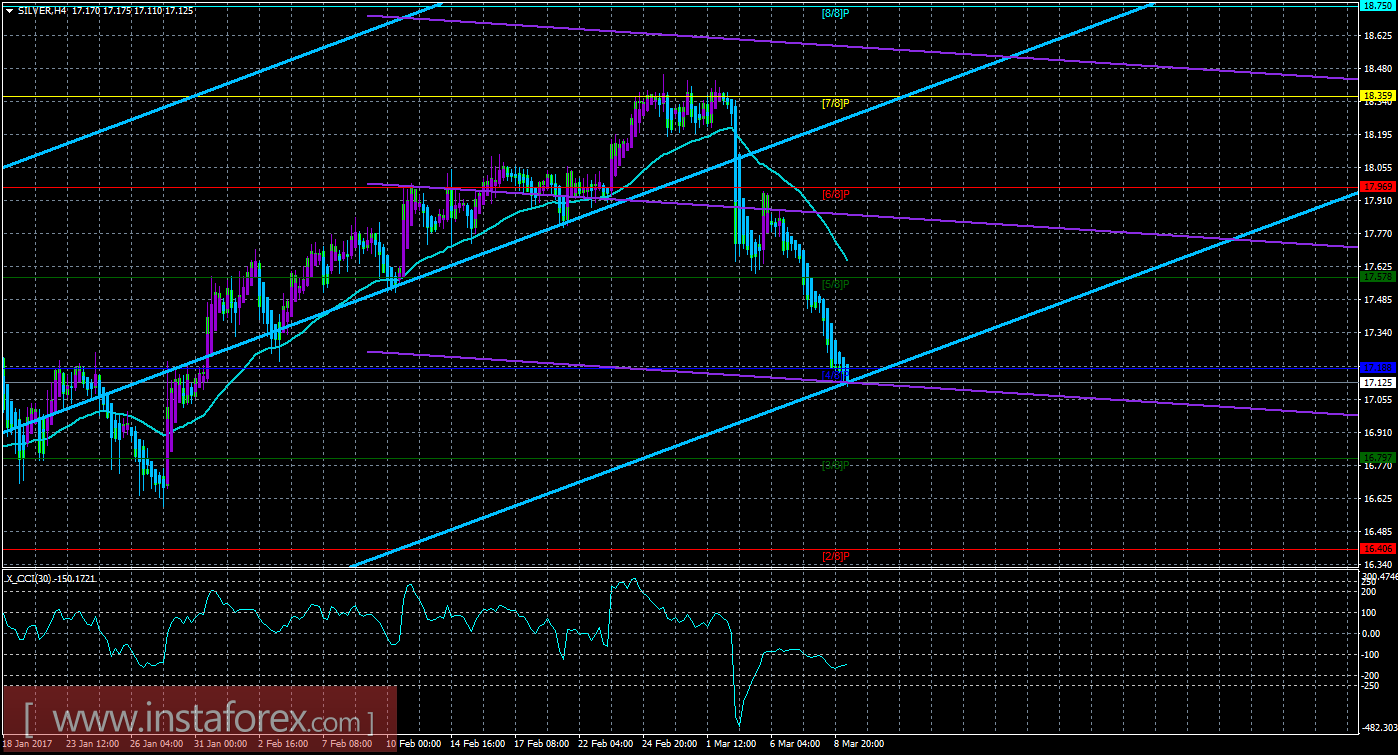Select the cyan 18.750 price label
Viewport: 1398px width, 755px height.
pos(1379,5)
